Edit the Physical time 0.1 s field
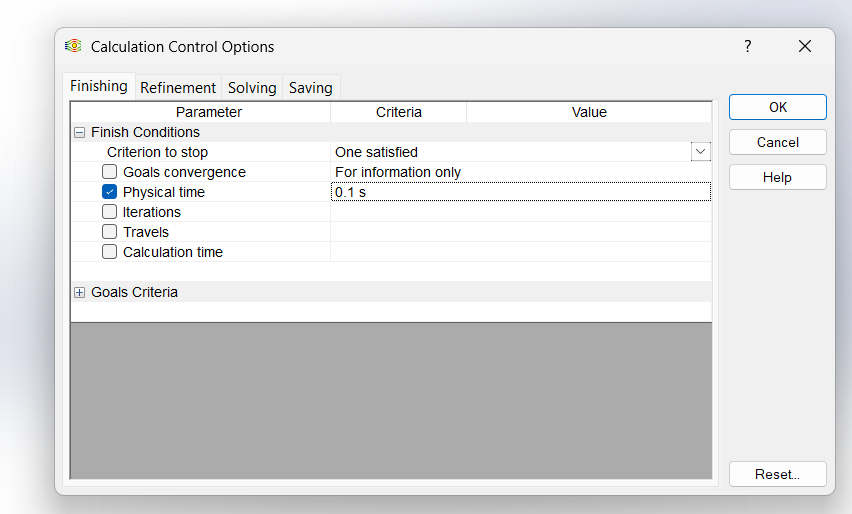 (521, 192)
